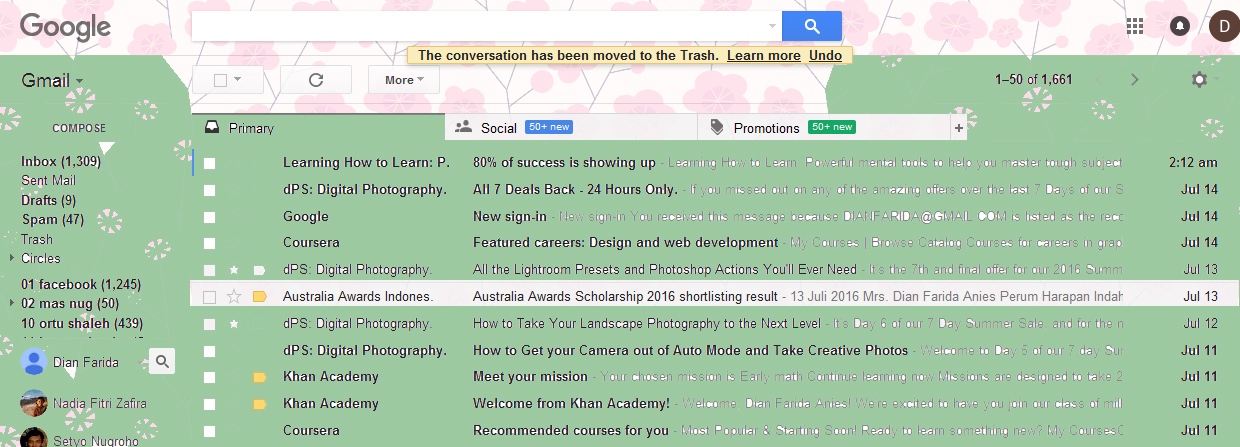This screenshot has width=1240, height=447.
Task: Click the COMPOSE button
Action: click(79, 128)
